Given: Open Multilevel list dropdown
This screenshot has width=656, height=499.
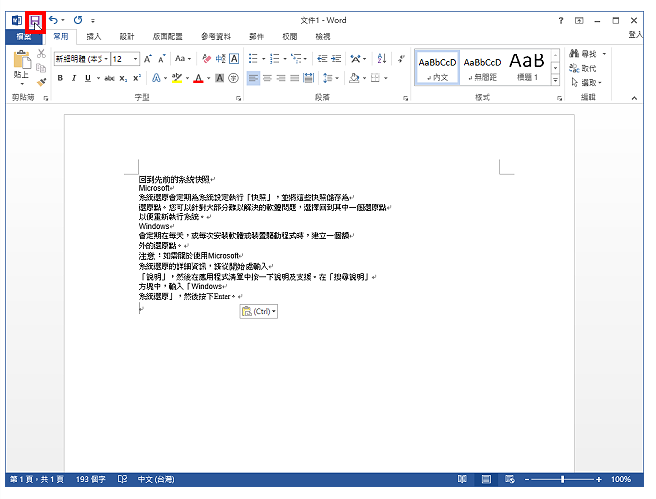Looking at the screenshot, I should [305, 59].
